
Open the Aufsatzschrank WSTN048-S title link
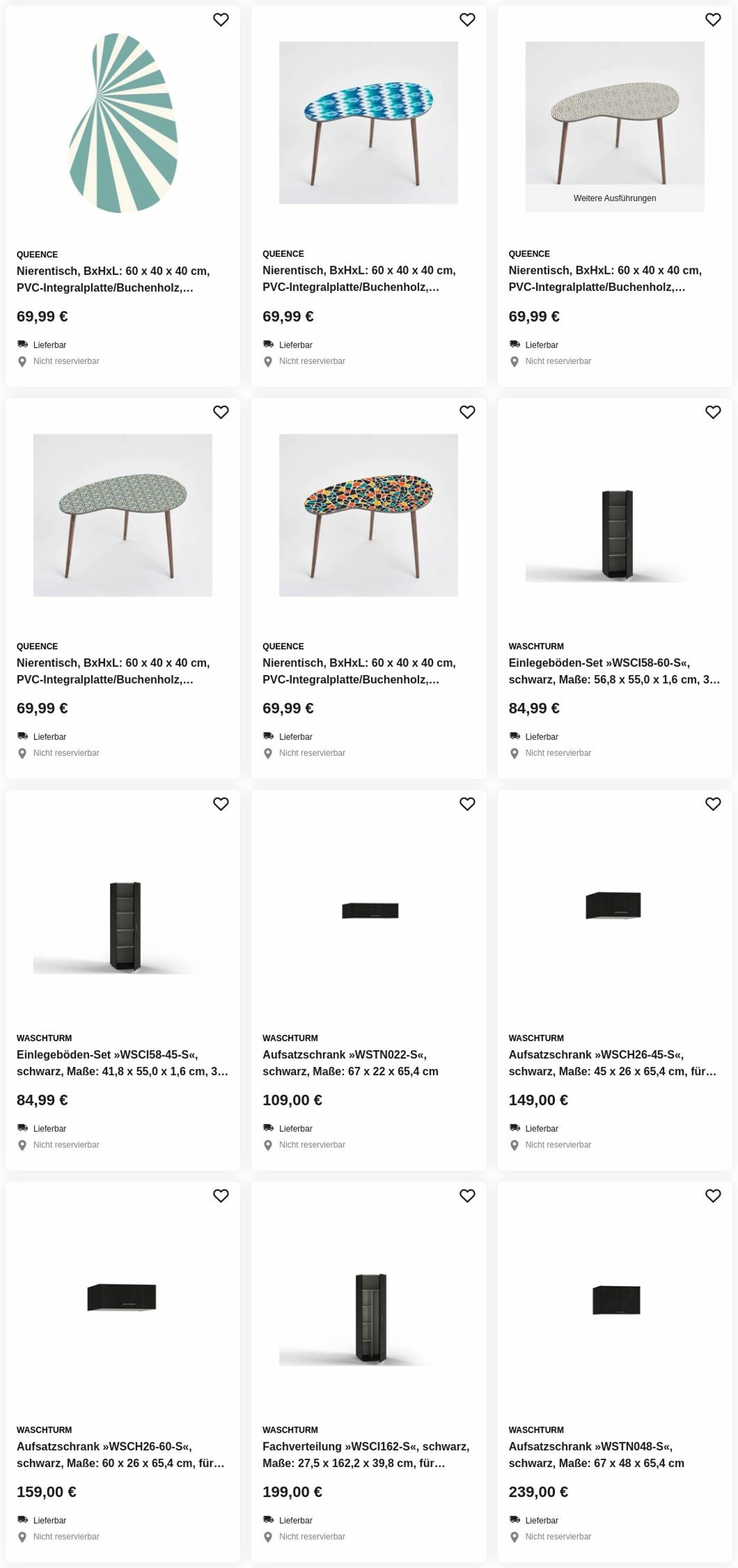pos(596,1455)
